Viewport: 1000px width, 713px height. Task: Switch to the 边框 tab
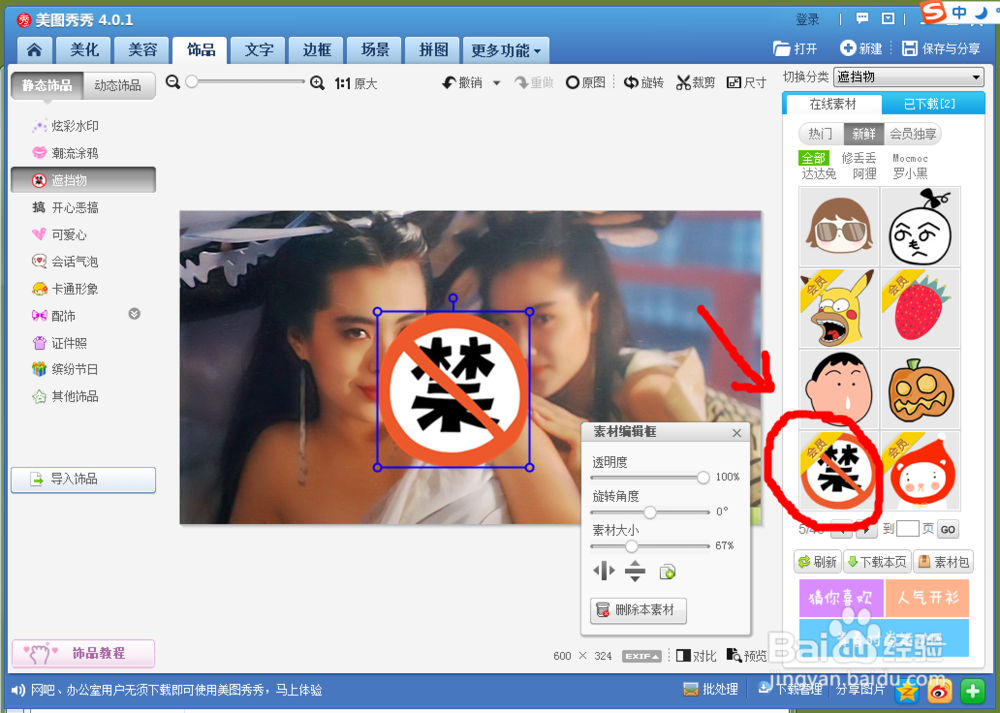click(316, 50)
